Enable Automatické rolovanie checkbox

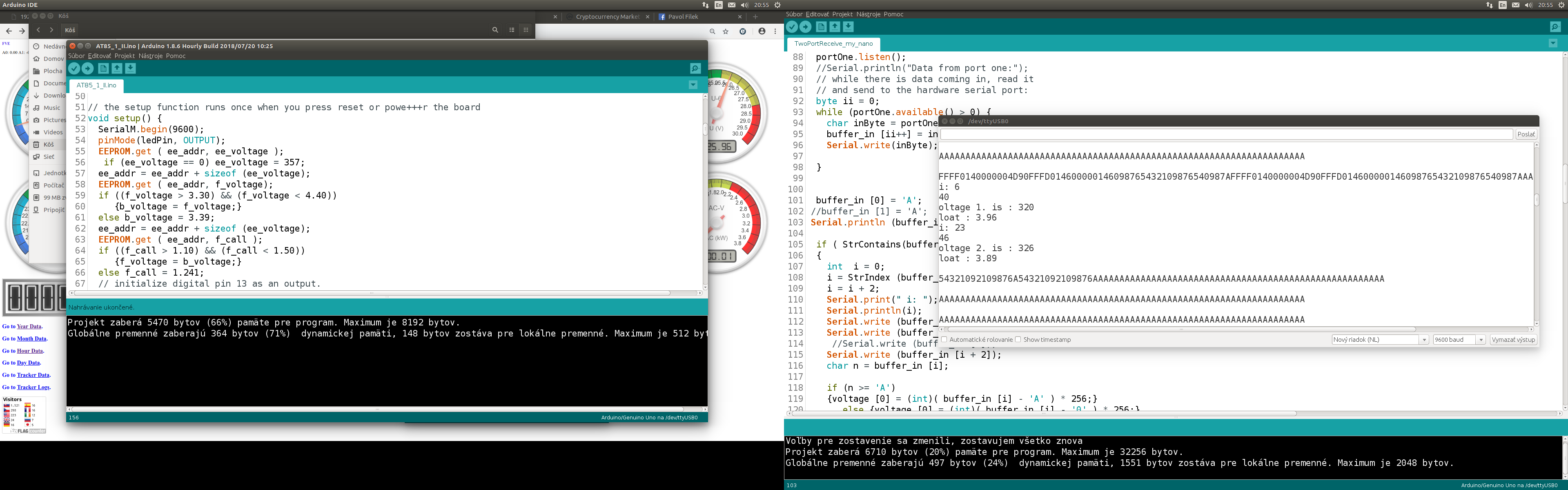click(944, 340)
